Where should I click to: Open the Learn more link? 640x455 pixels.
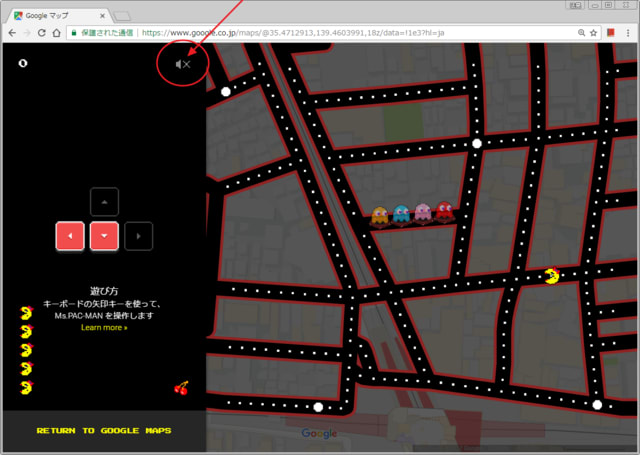click(x=104, y=327)
